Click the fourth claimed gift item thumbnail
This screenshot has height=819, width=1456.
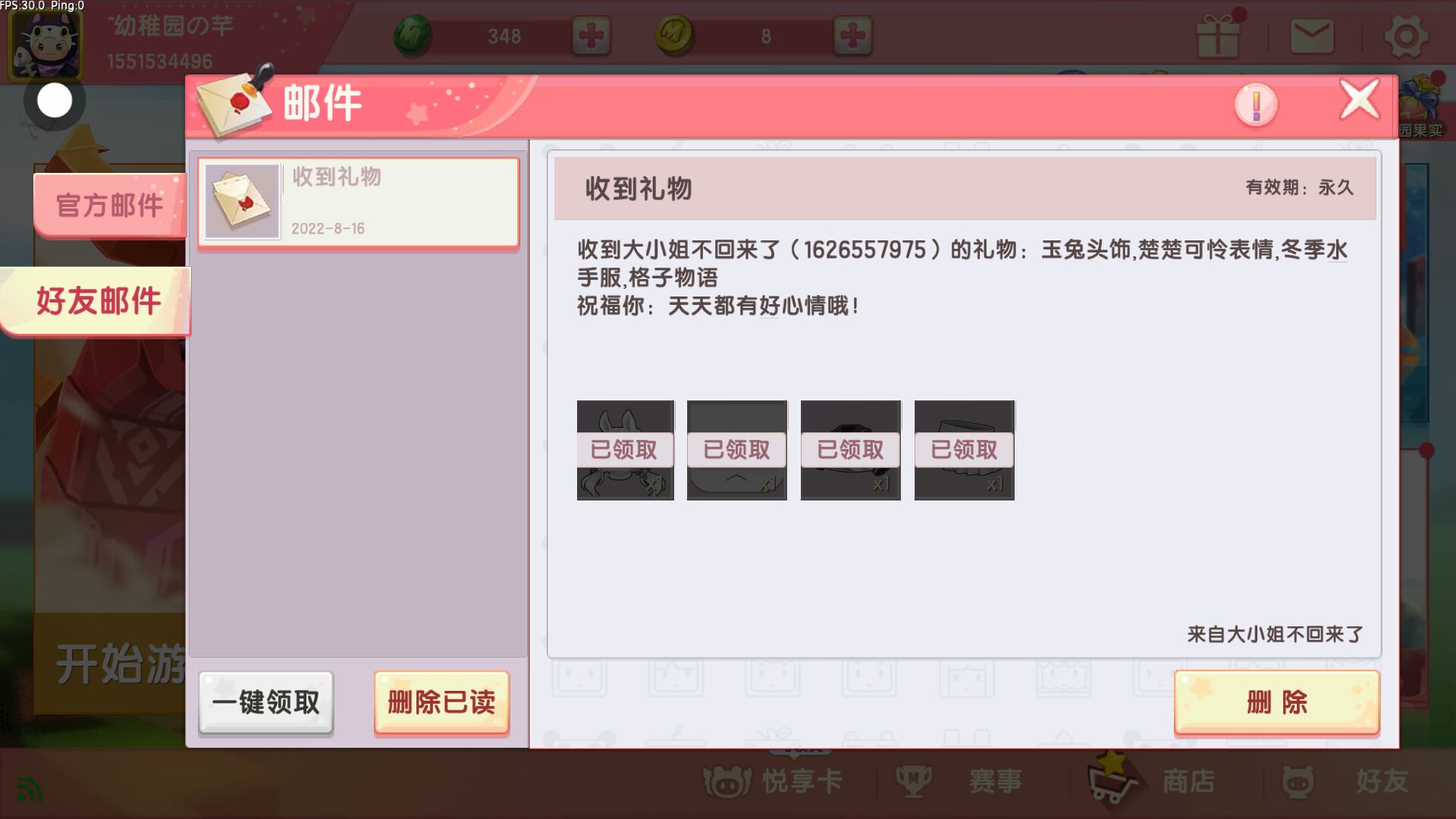tap(965, 450)
